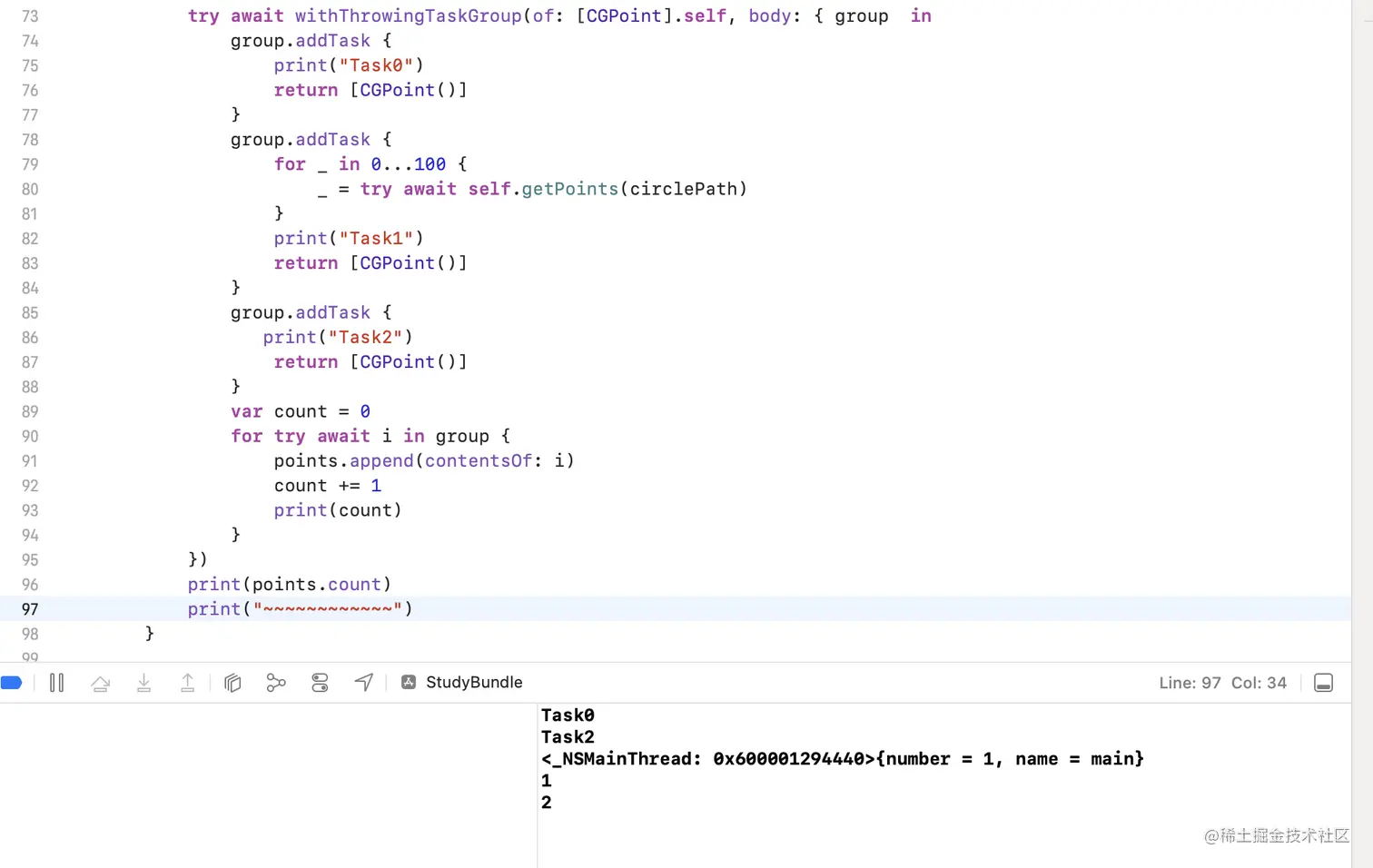Open the Debug View Hierarchy icon
The height and width of the screenshot is (868, 1373).
(x=232, y=683)
